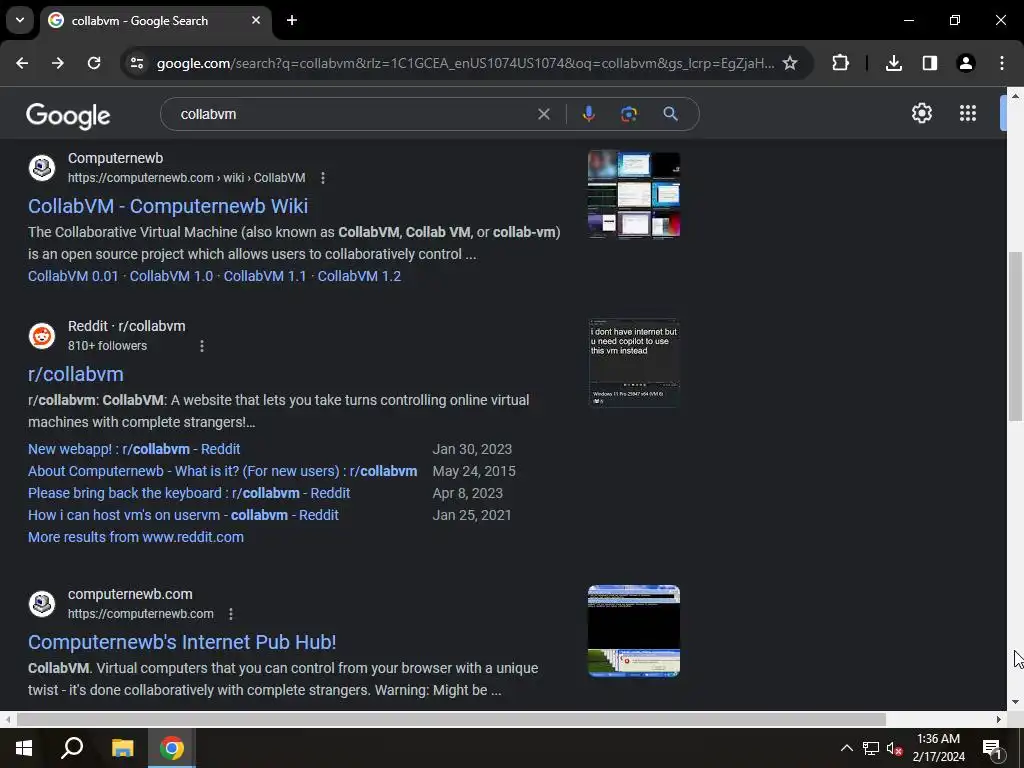Open More results from www.reddit.com
Image resolution: width=1024 pixels, height=768 pixels.
click(x=136, y=537)
